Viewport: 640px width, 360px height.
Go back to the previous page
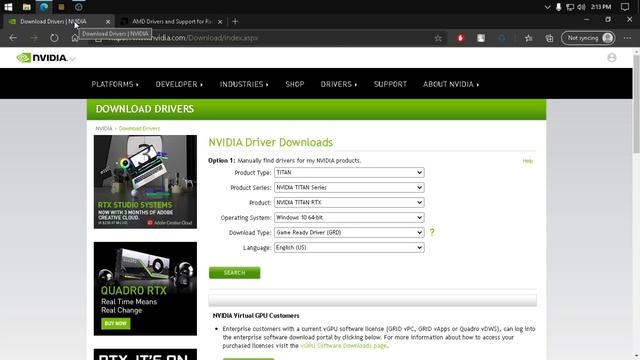pyautogui.click(x=13, y=38)
